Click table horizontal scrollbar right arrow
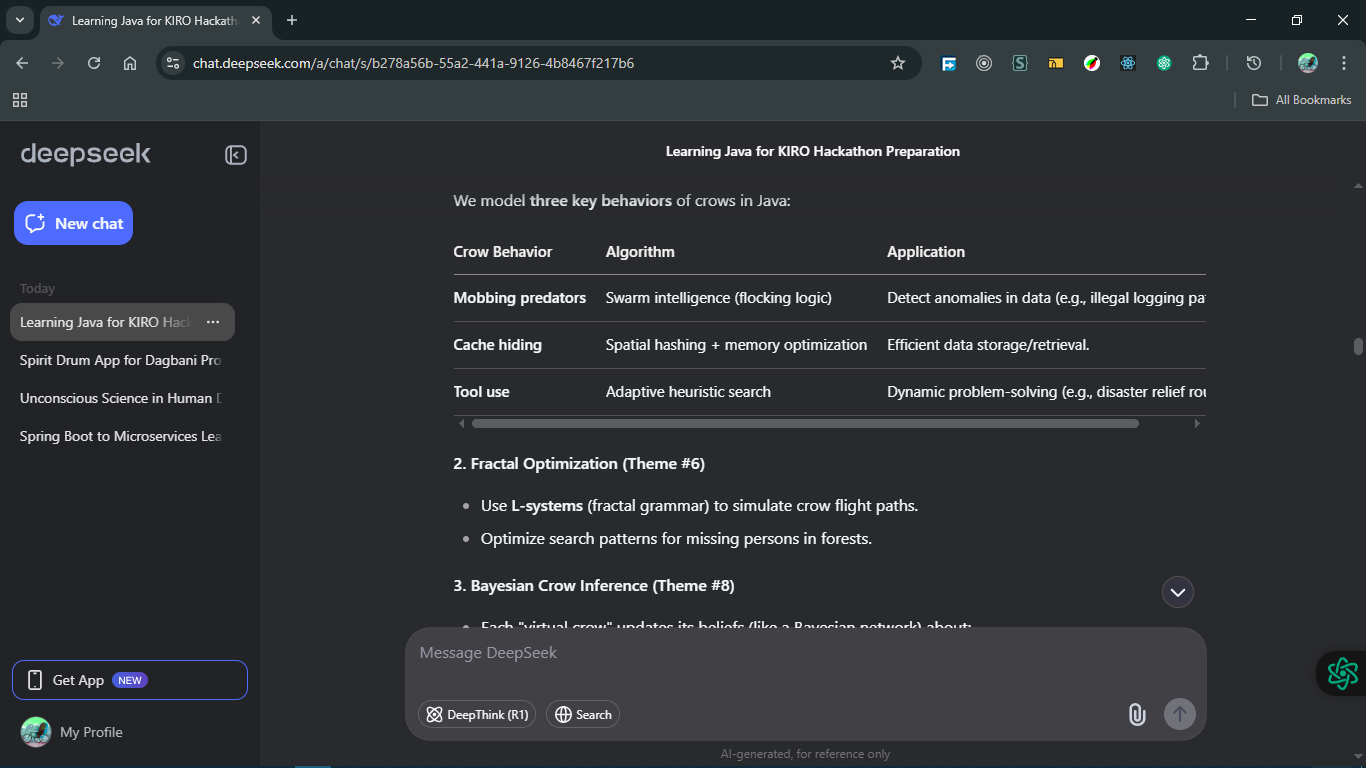The width and height of the screenshot is (1366, 768). pos(1198,423)
